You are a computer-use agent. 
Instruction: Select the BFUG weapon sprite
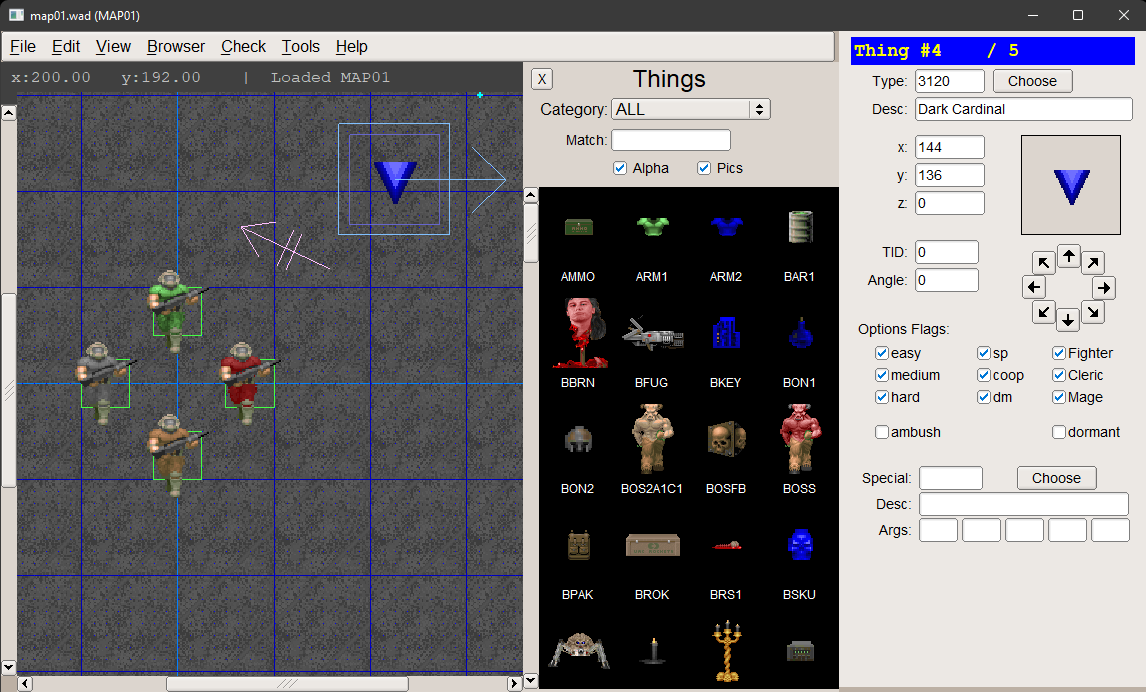coord(652,335)
